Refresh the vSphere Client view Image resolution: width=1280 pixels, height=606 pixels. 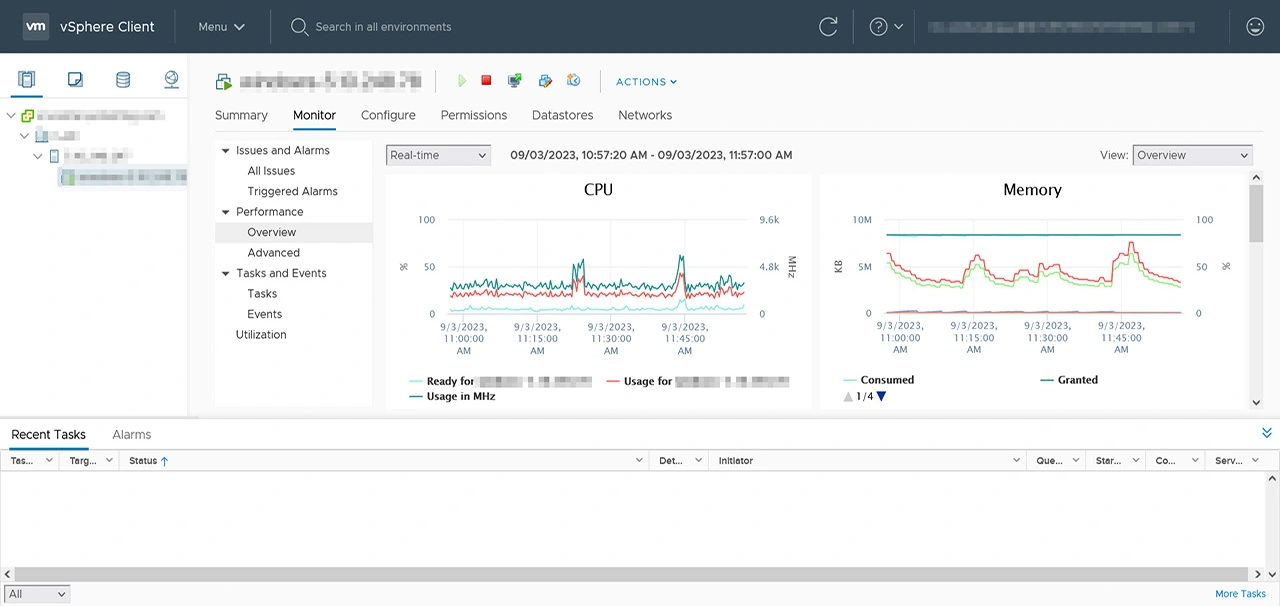pos(828,27)
